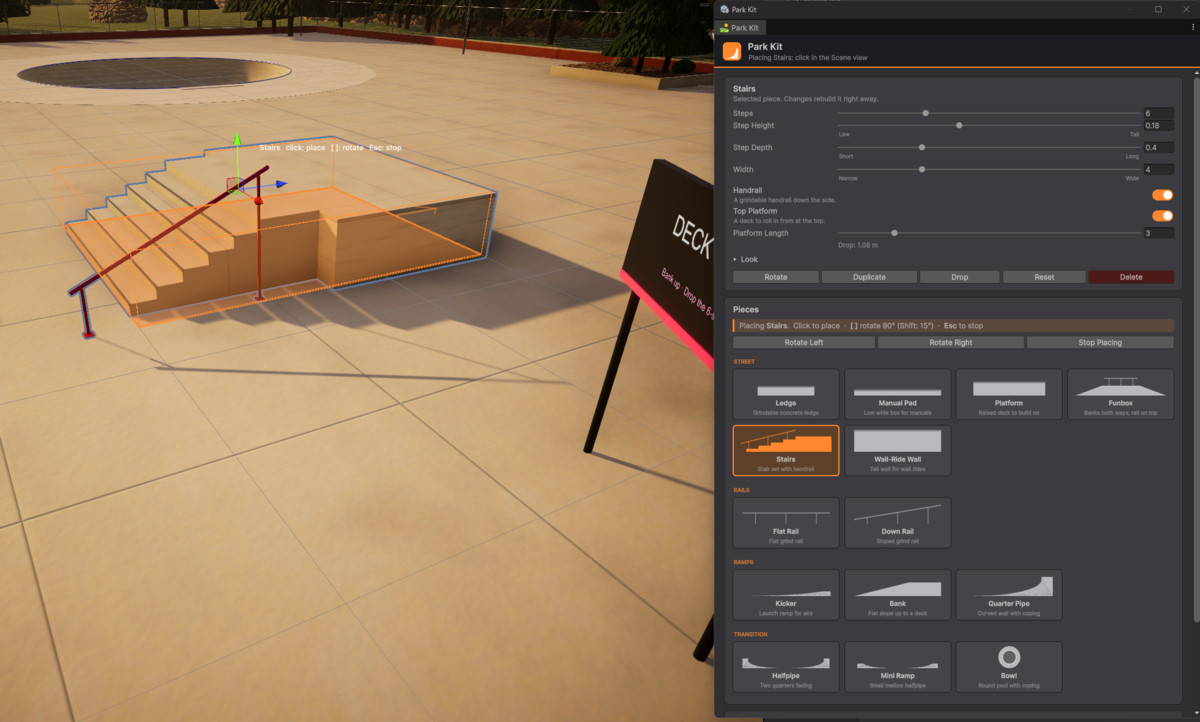The width and height of the screenshot is (1200, 722).
Task: Select the Quarter Pipe piece
Action: point(1009,595)
